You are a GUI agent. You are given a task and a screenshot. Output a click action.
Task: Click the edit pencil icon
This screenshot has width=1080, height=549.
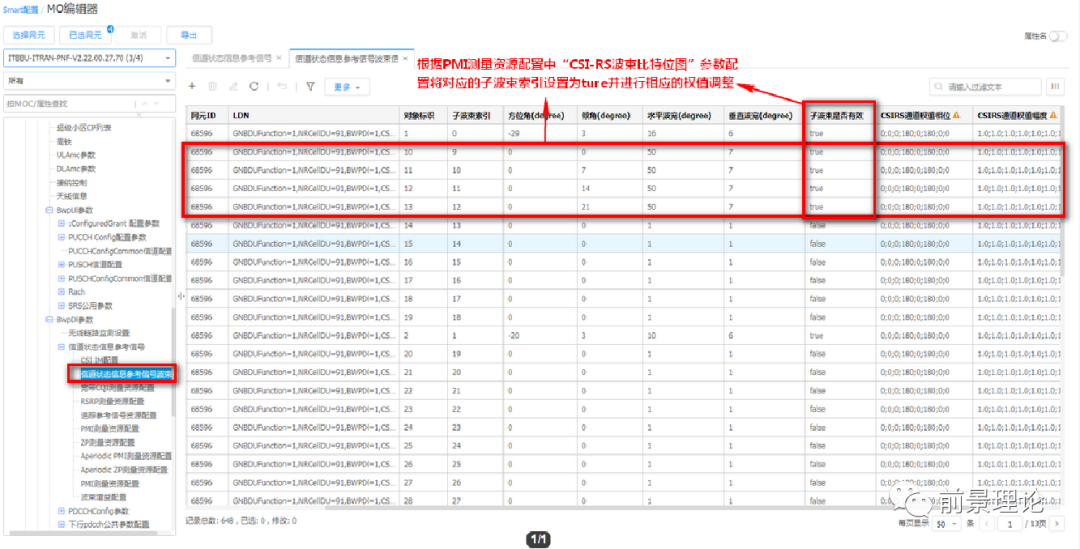point(233,87)
